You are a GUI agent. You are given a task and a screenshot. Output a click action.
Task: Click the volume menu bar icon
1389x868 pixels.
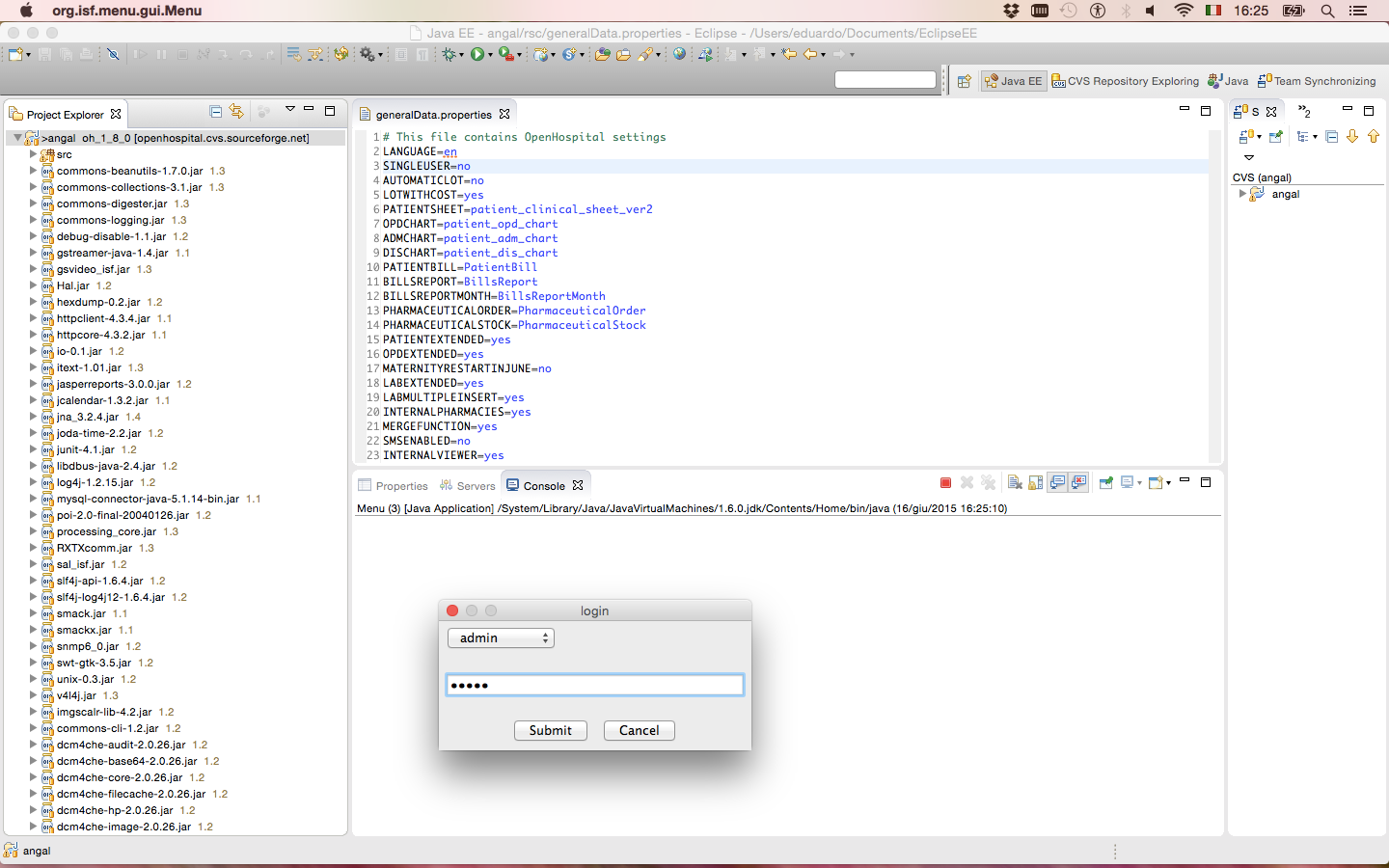1151,11
